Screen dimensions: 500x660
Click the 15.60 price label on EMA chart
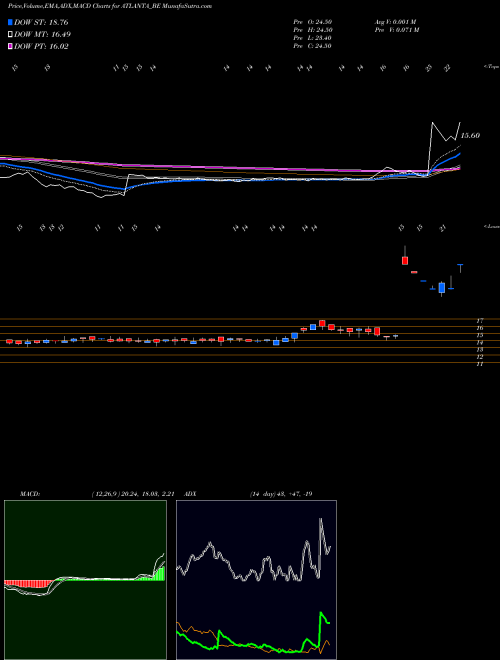point(470,136)
